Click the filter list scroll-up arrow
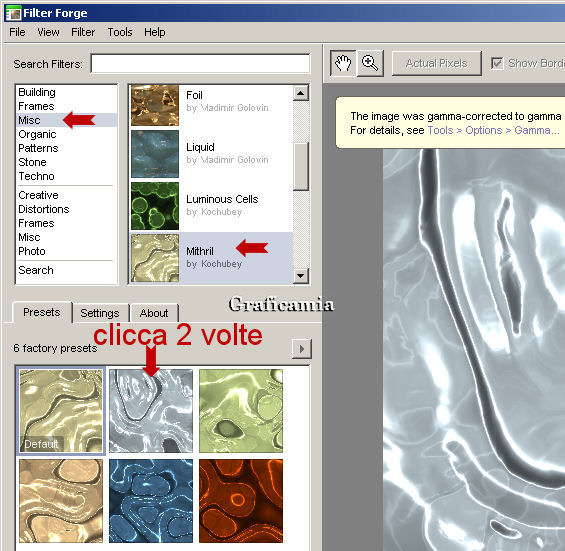 pyautogui.click(x=301, y=93)
